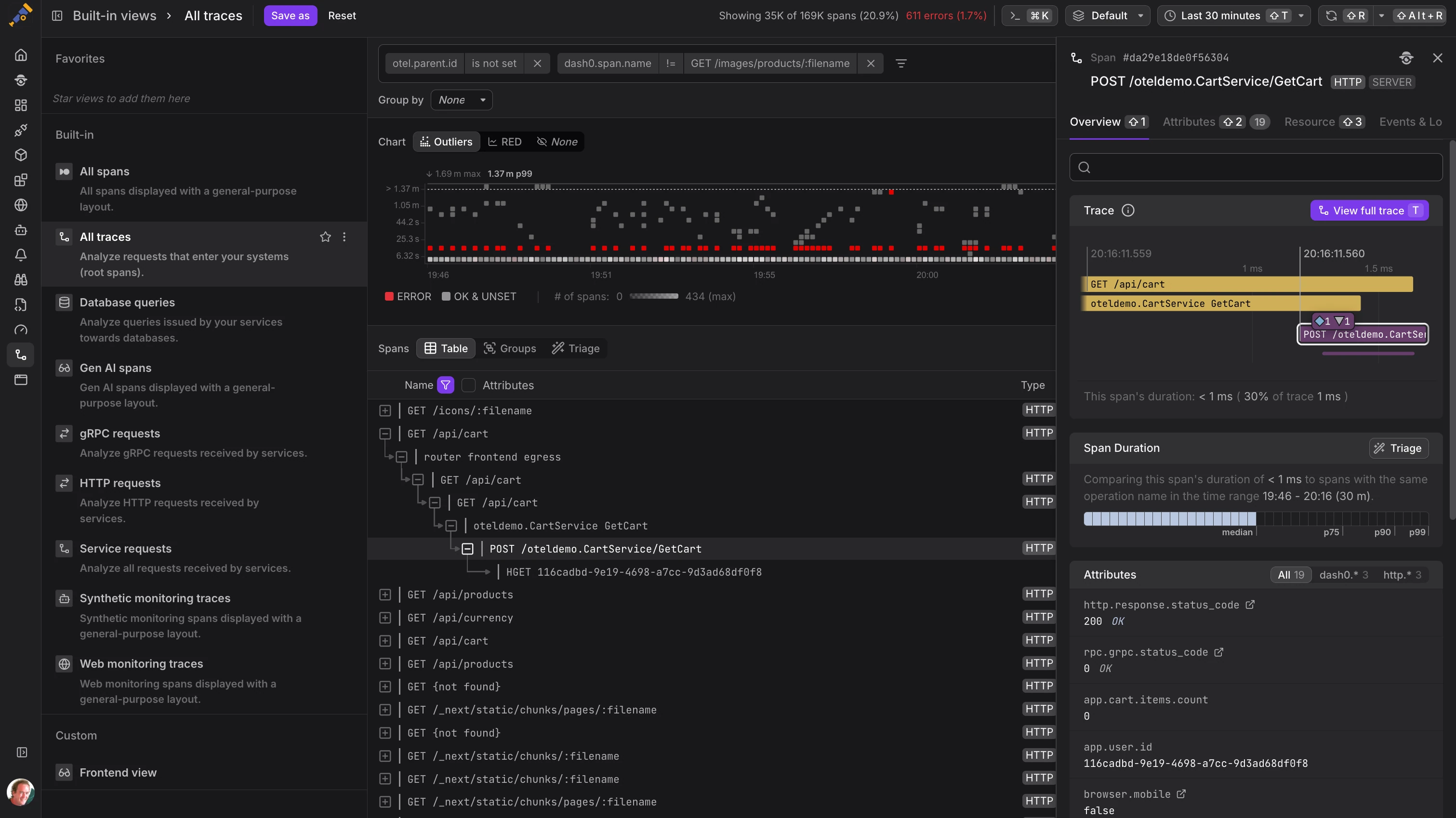Expand the GET /icons/:filename row
The height and width of the screenshot is (818, 1456).
point(385,411)
